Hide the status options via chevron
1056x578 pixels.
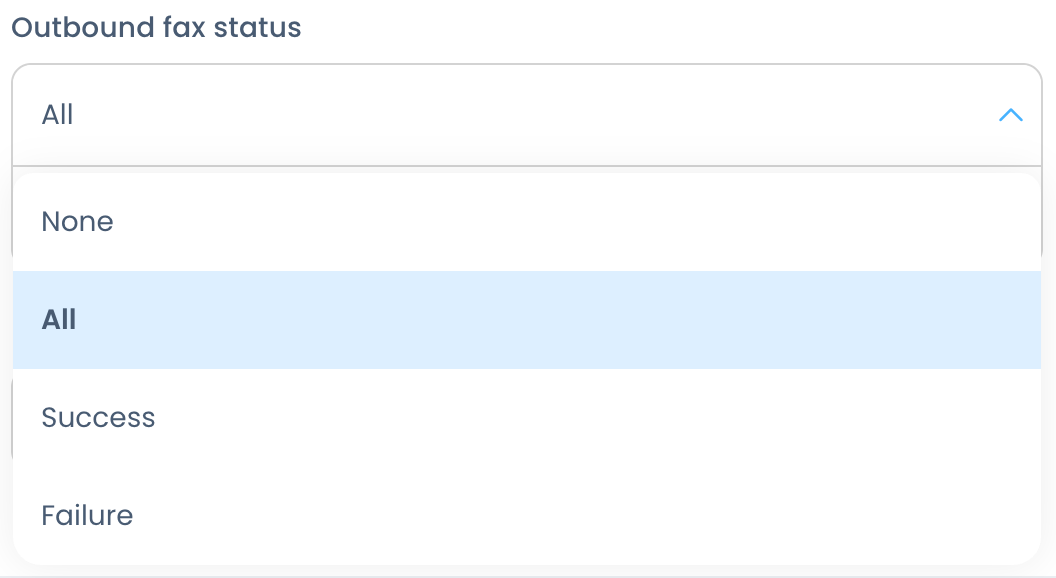coord(1010,116)
